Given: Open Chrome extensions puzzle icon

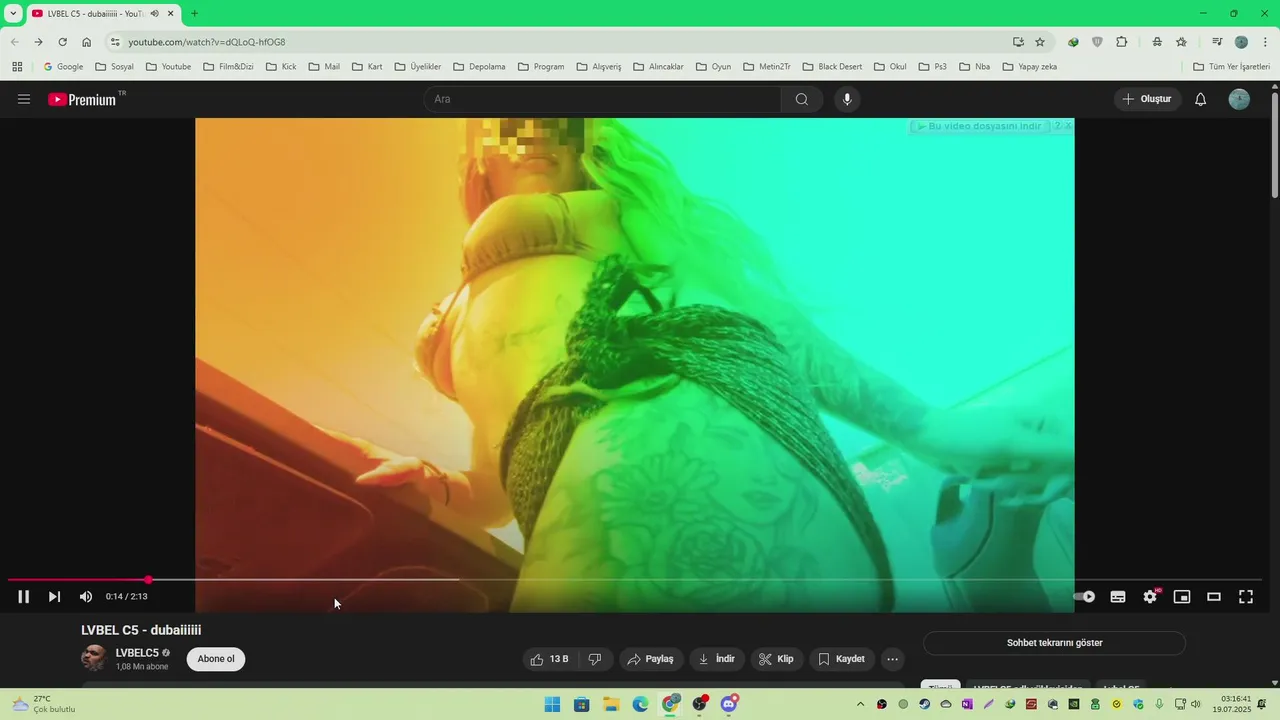Looking at the screenshot, I should pos(1121,42).
